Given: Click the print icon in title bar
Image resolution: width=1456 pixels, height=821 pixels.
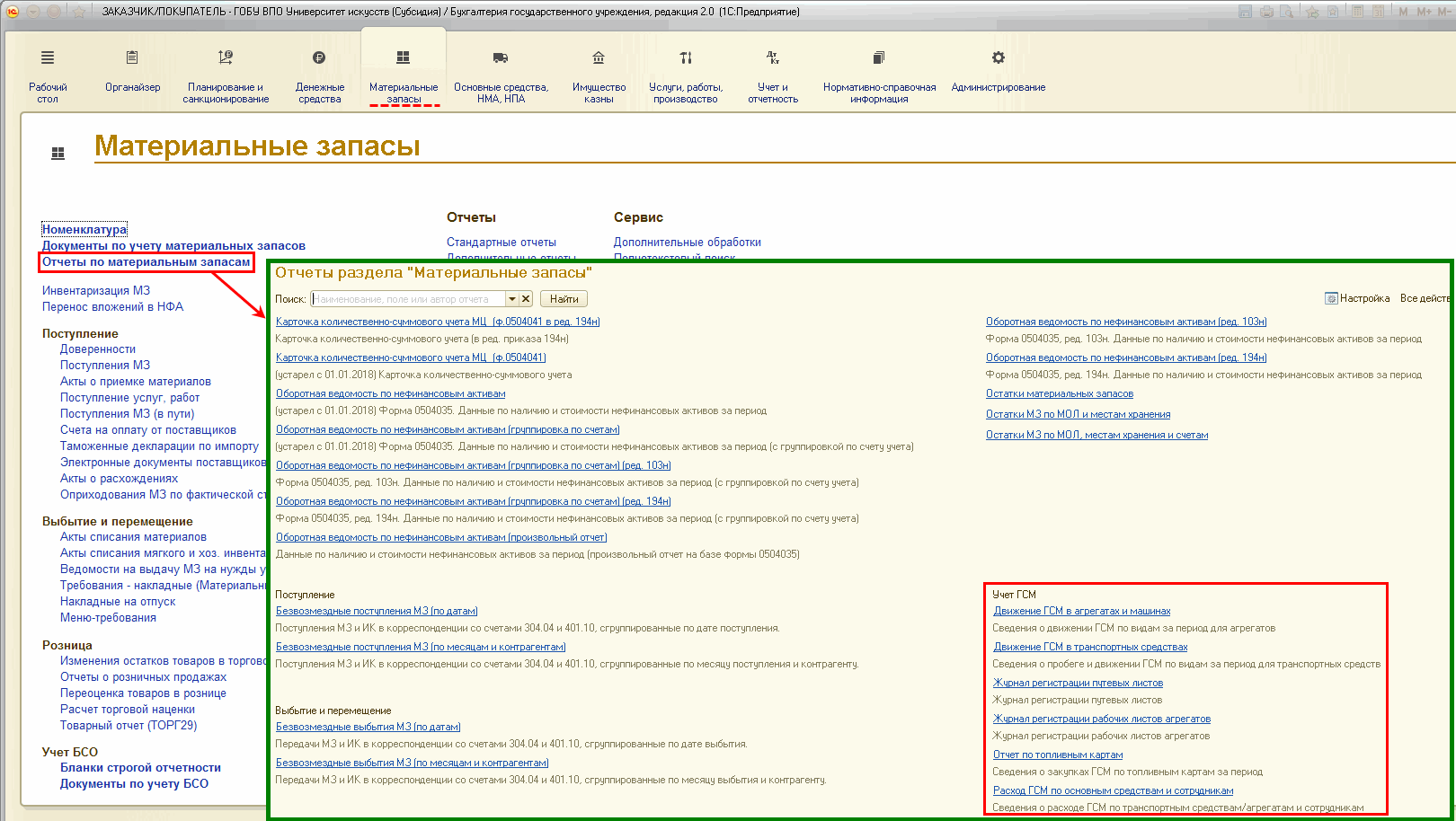Looking at the screenshot, I should coord(1266,12).
